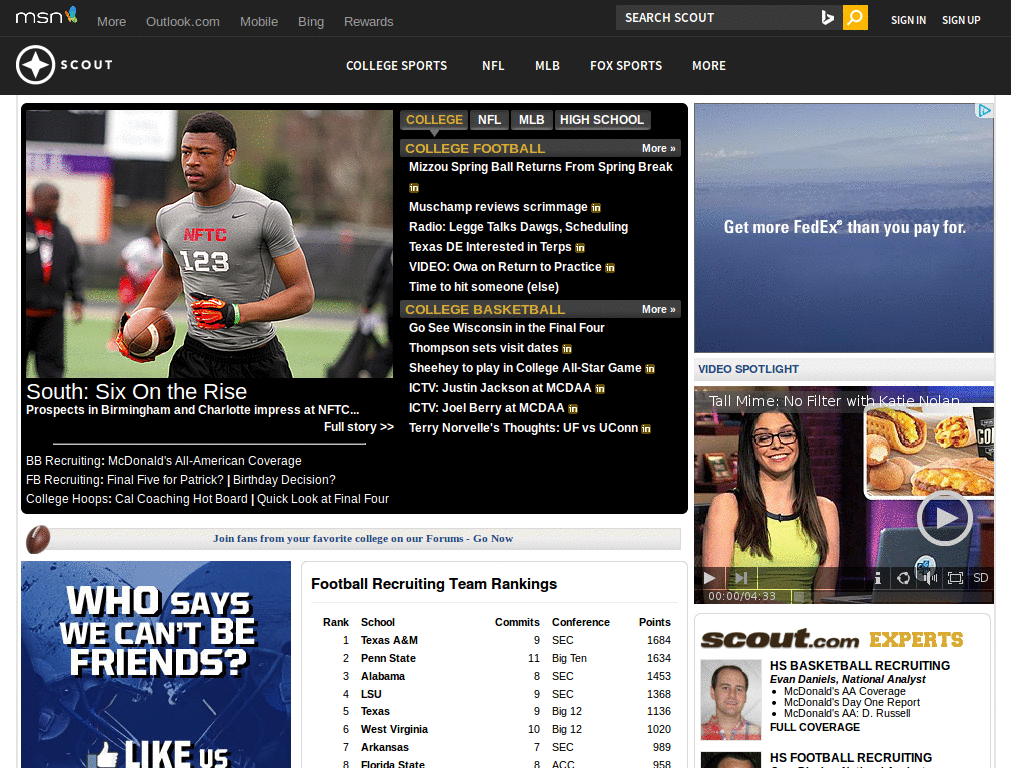
Task: Open COLLEGE SPORTS navigation menu
Action: click(396, 66)
